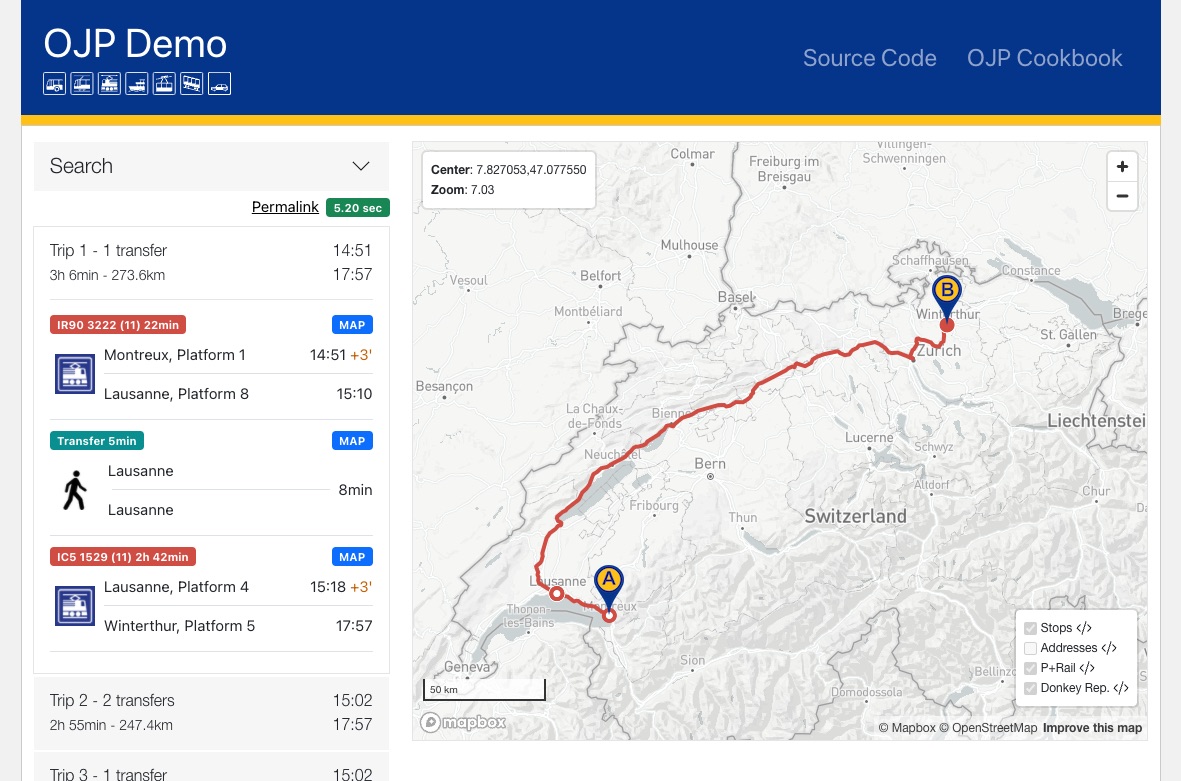Click the IR90 3222 (11) 22min badge

coord(117,325)
